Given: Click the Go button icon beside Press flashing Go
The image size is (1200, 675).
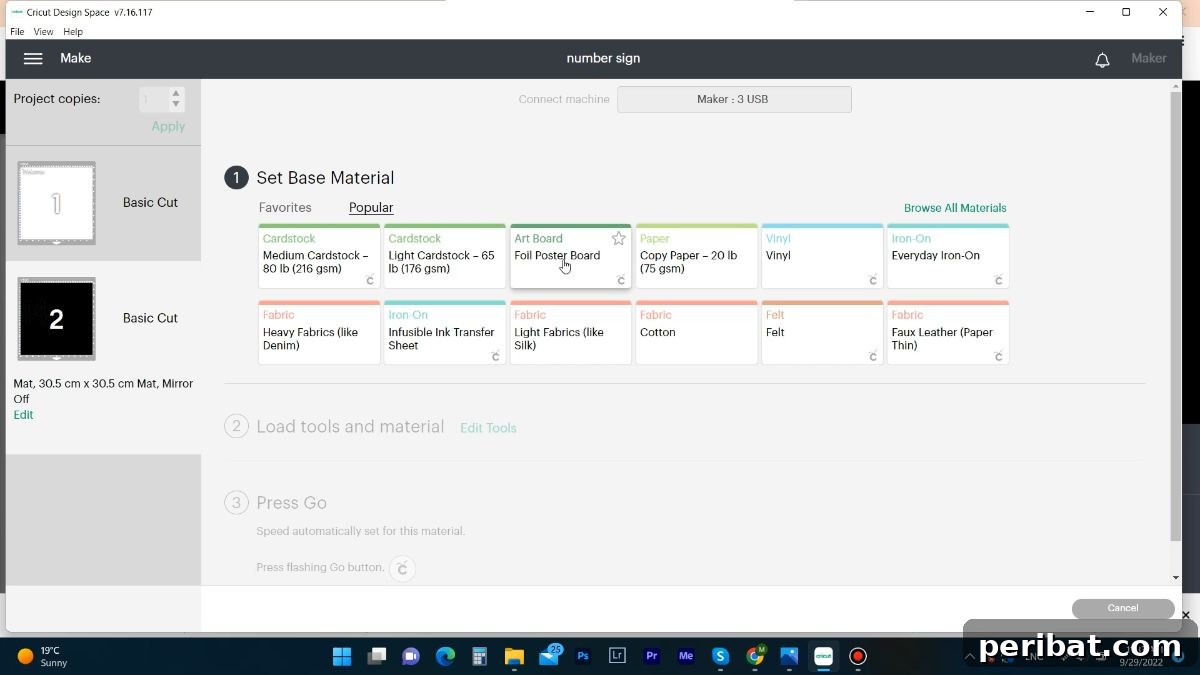Looking at the screenshot, I should pos(402,568).
